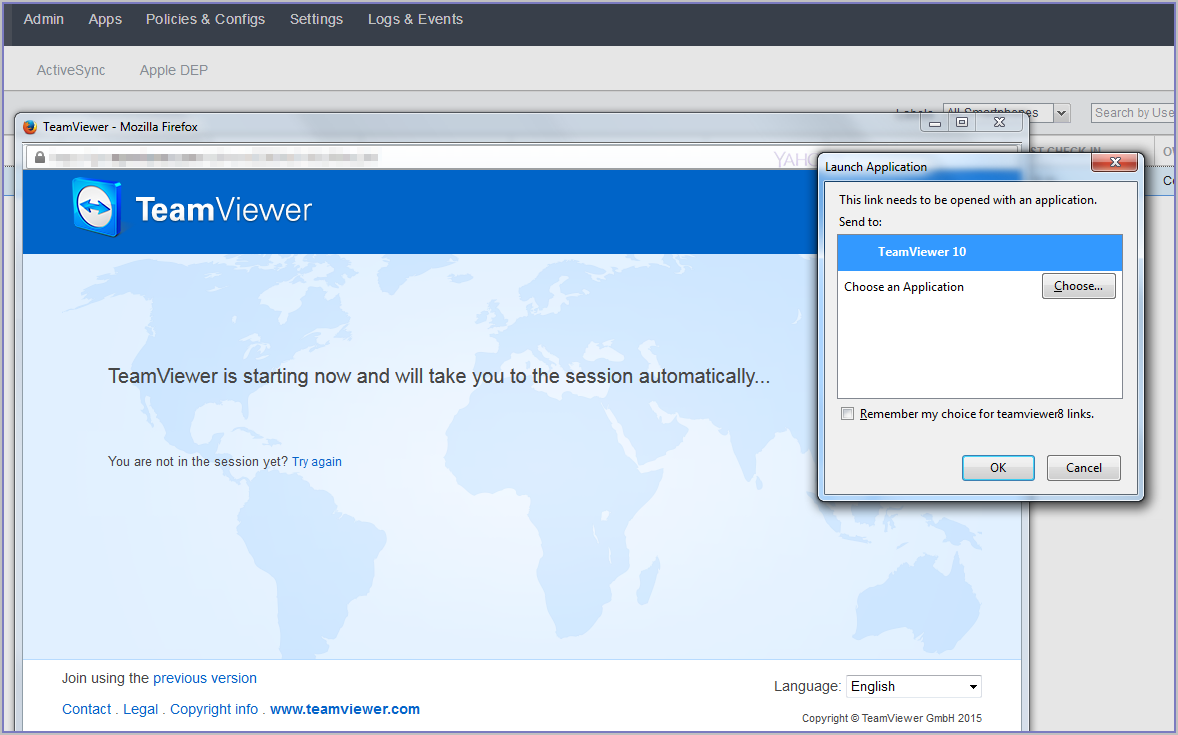The height and width of the screenshot is (735, 1178).
Task: Click OK in Launch Application dialog
Action: [998, 467]
